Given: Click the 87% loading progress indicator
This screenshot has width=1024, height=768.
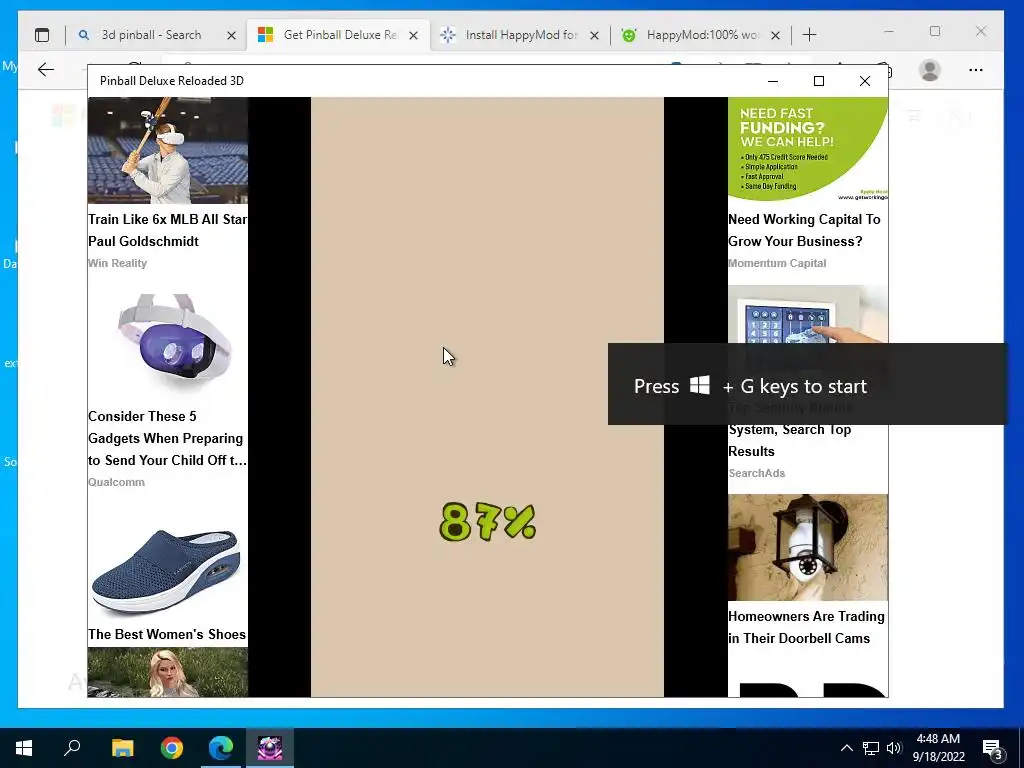Looking at the screenshot, I should [x=488, y=522].
